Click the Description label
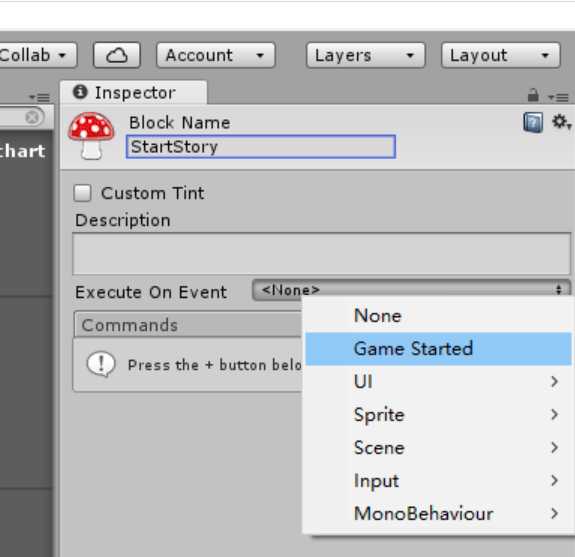 tap(123, 220)
